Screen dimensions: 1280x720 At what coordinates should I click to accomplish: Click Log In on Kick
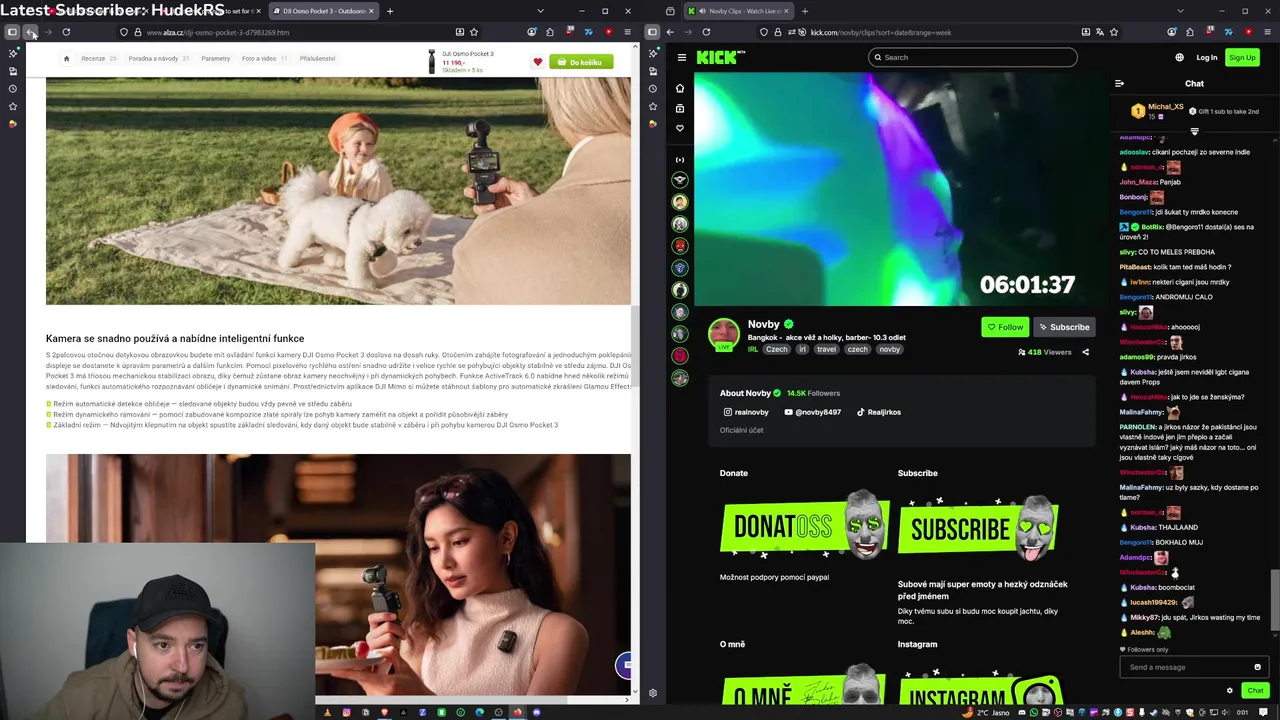1207,58
